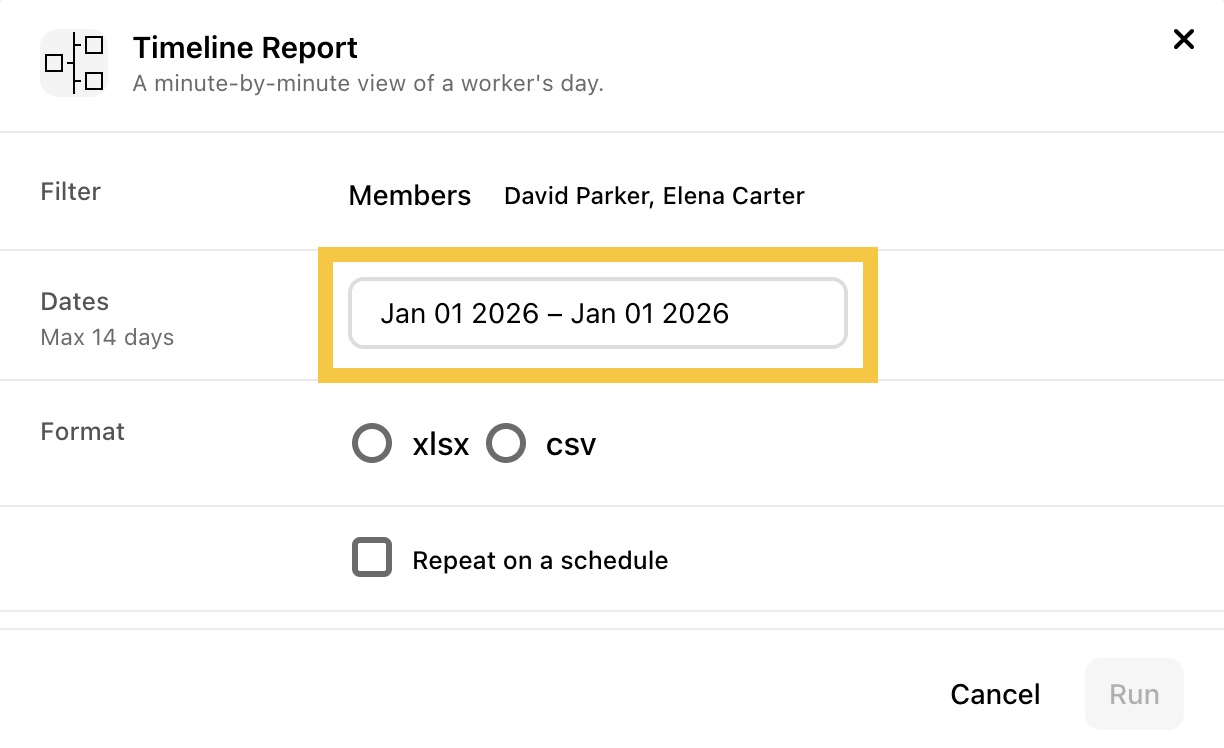1224x748 pixels.
Task: Click the Timeline Report tree icon
Action: tap(74, 63)
